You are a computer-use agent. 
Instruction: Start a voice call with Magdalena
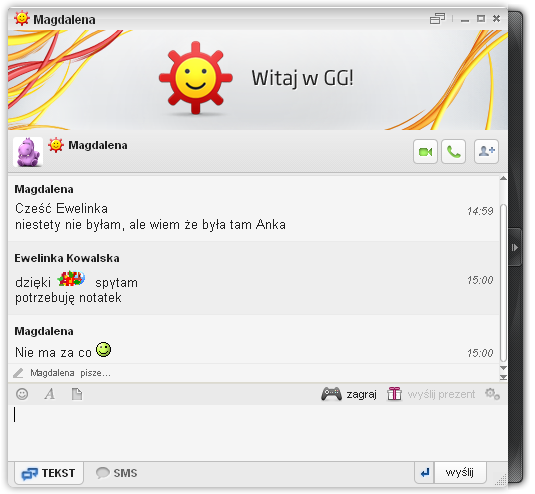coord(453,152)
